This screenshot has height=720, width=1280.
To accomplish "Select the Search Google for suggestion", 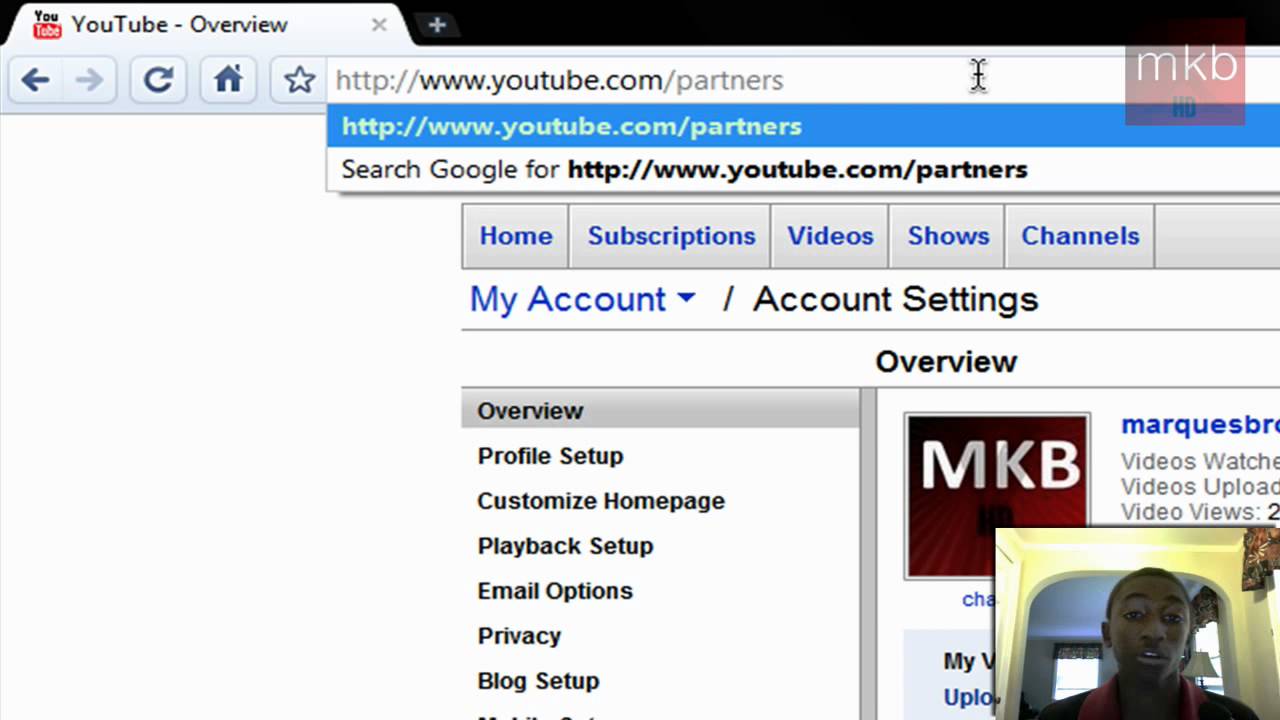I will (803, 169).
